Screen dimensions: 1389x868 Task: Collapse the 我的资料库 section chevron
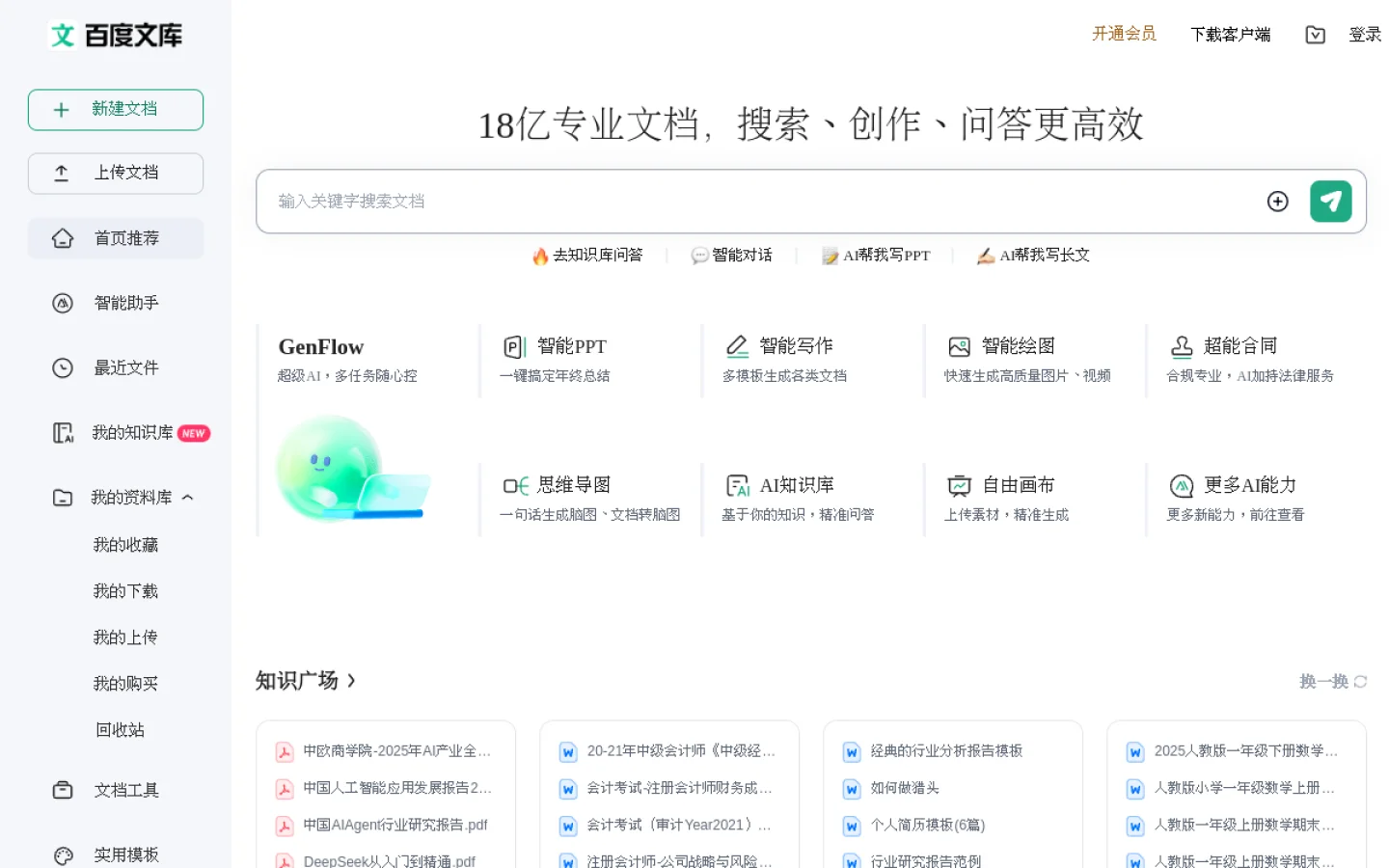tap(188, 498)
